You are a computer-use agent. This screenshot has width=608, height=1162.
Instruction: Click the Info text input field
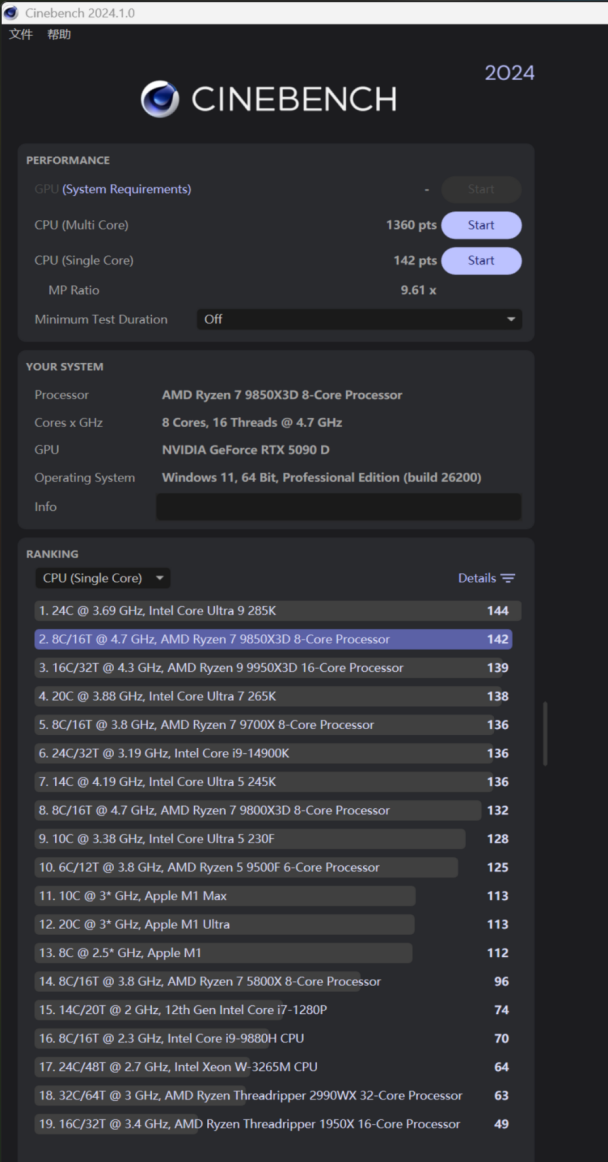pyautogui.click(x=338, y=507)
